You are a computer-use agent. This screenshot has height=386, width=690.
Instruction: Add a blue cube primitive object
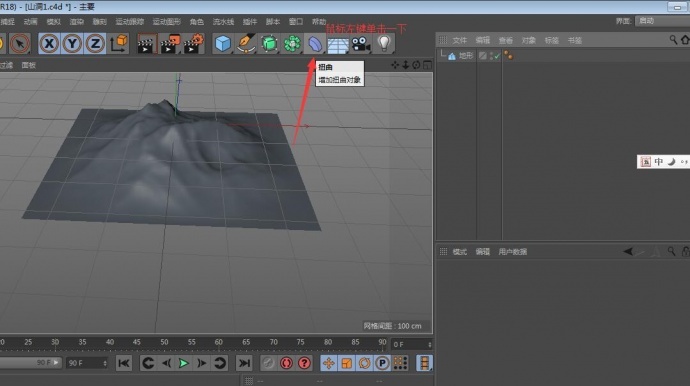(x=223, y=44)
